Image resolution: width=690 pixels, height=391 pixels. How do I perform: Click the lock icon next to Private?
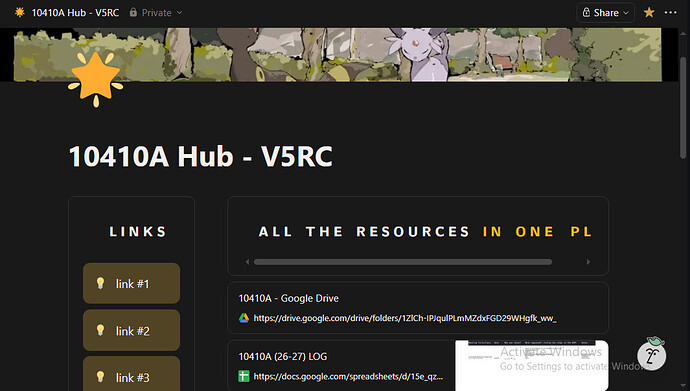pos(133,12)
